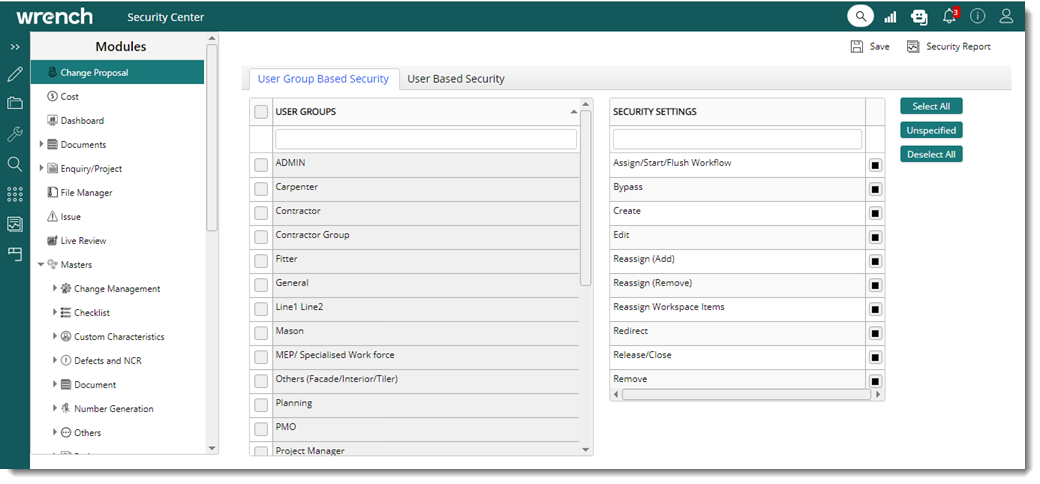Click the dots grid icon in sidebar
Screen dimensions: 1040x484
15,194
